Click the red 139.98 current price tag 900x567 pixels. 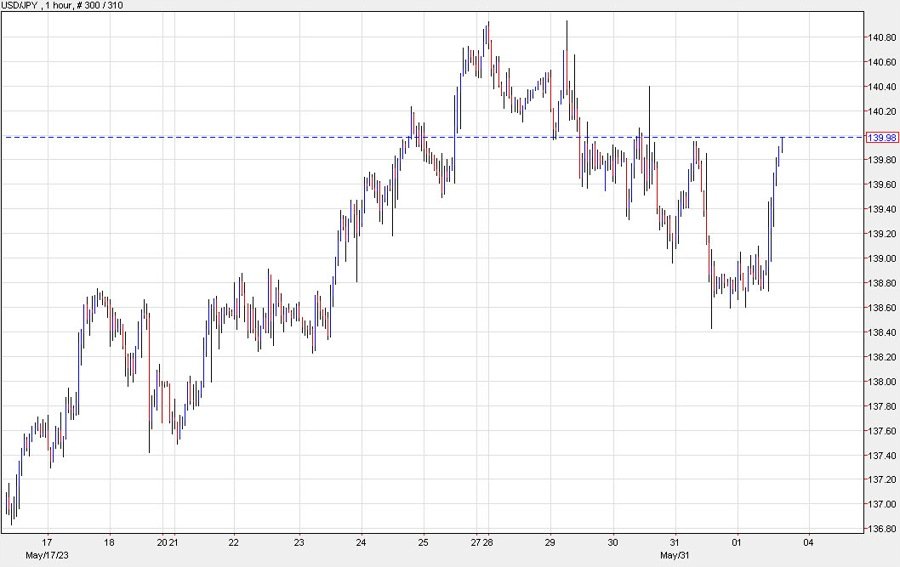pyautogui.click(x=881, y=137)
